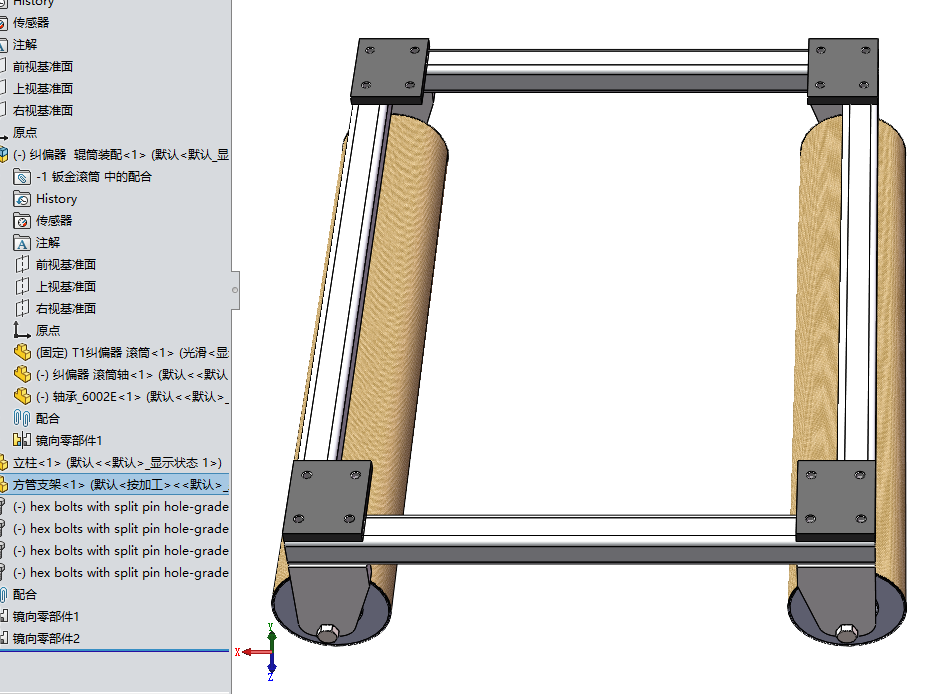Select the lower-left gray mounting plate
The width and height of the screenshot is (940, 694).
(x=327, y=500)
